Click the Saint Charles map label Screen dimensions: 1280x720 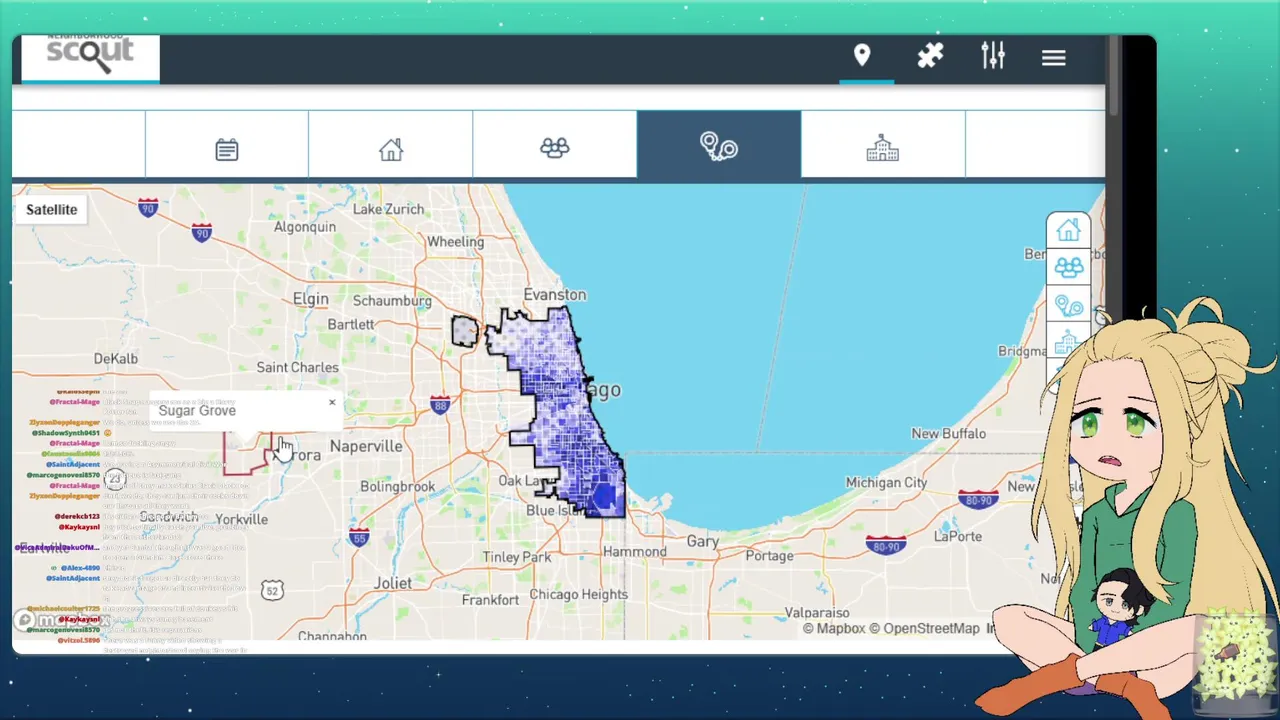(297, 367)
